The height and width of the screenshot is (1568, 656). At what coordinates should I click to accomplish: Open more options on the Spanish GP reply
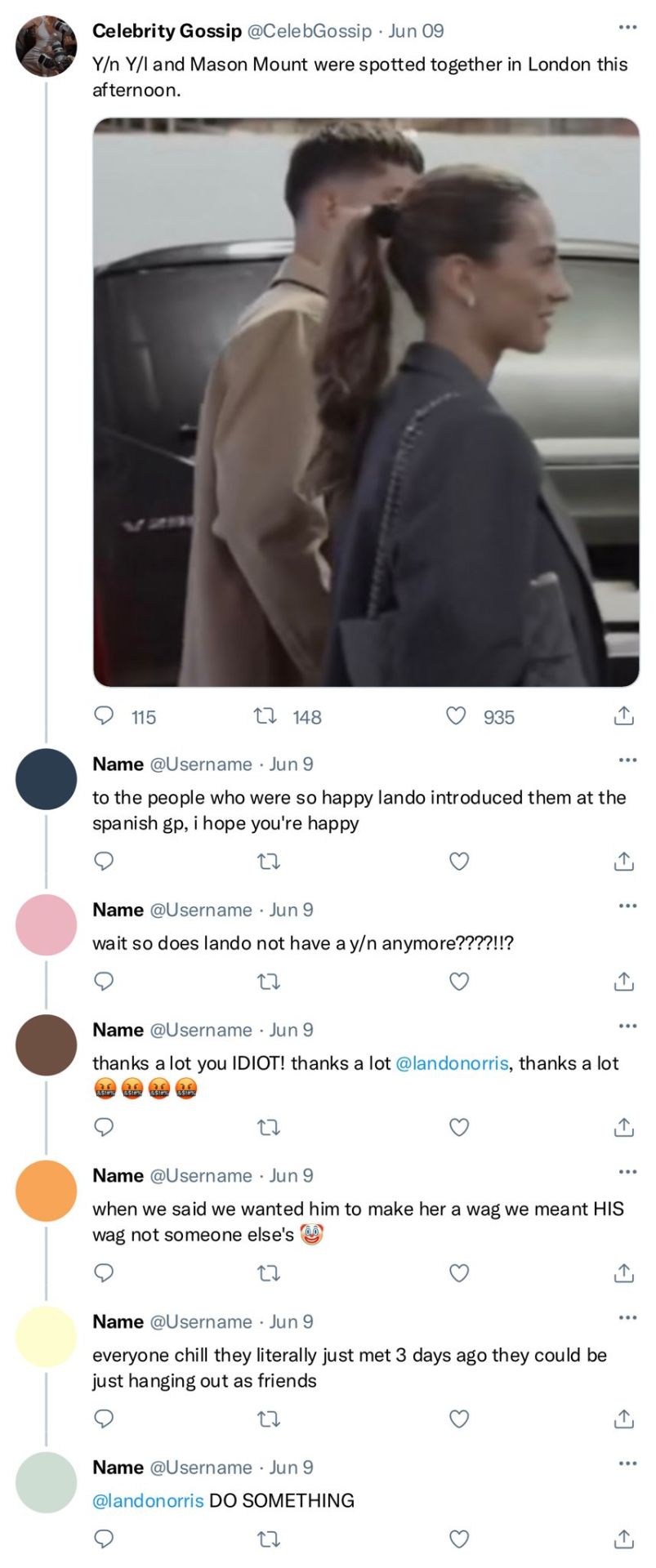(x=627, y=760)
